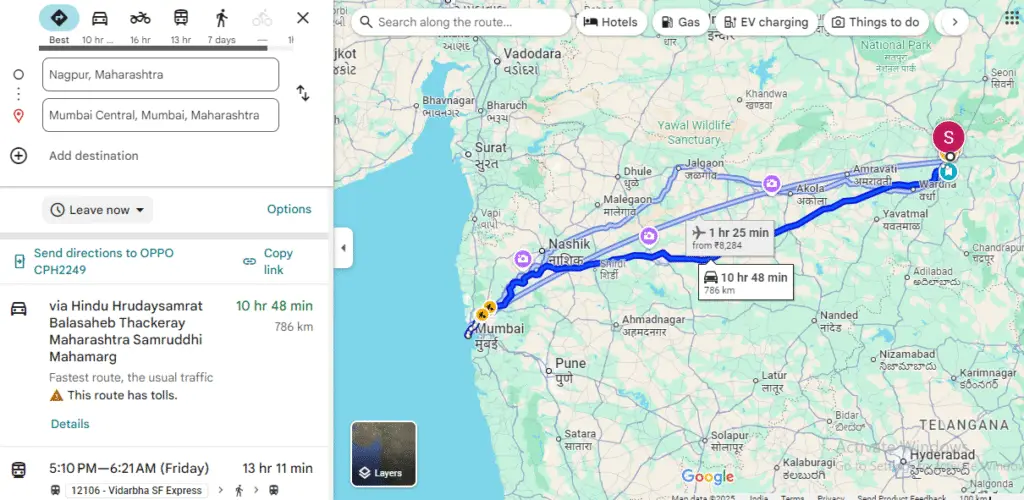Click the S profile marker on map
The height and width of the screenshot is (500, 1024).
(948, 137)
